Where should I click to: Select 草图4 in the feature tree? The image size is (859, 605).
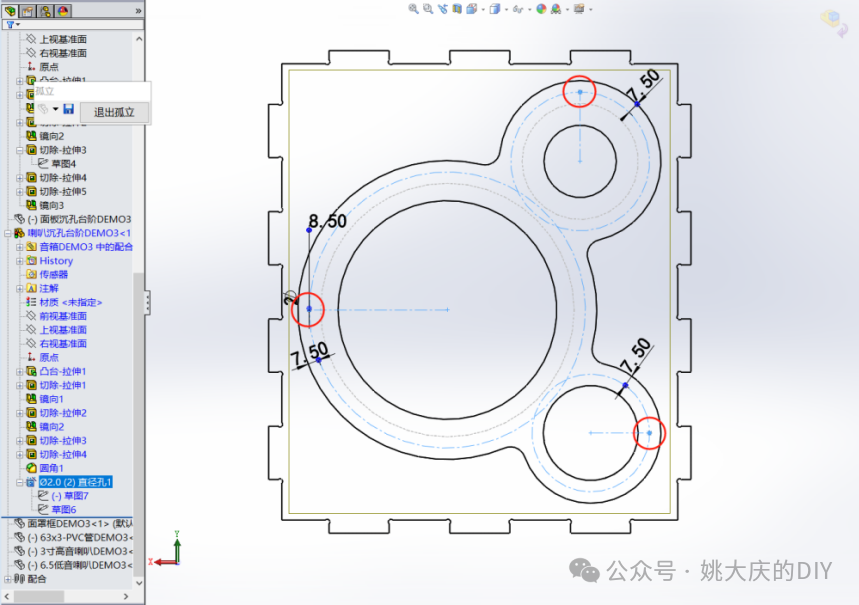[64, 164]
